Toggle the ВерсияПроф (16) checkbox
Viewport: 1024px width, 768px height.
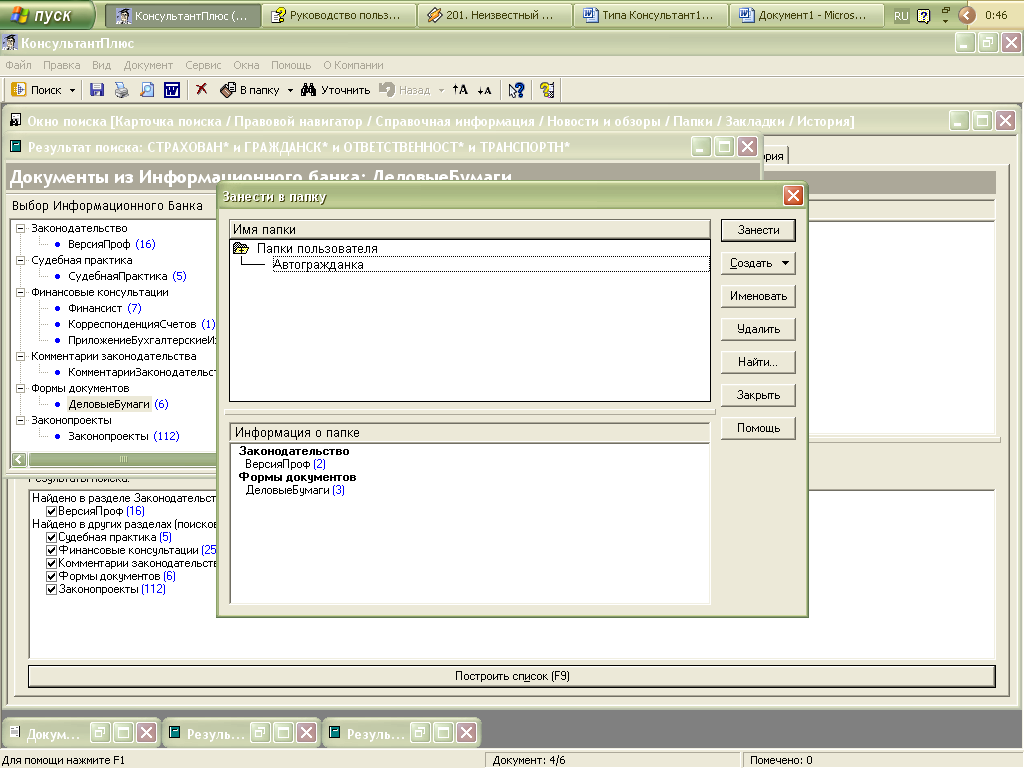click(52, 511)
